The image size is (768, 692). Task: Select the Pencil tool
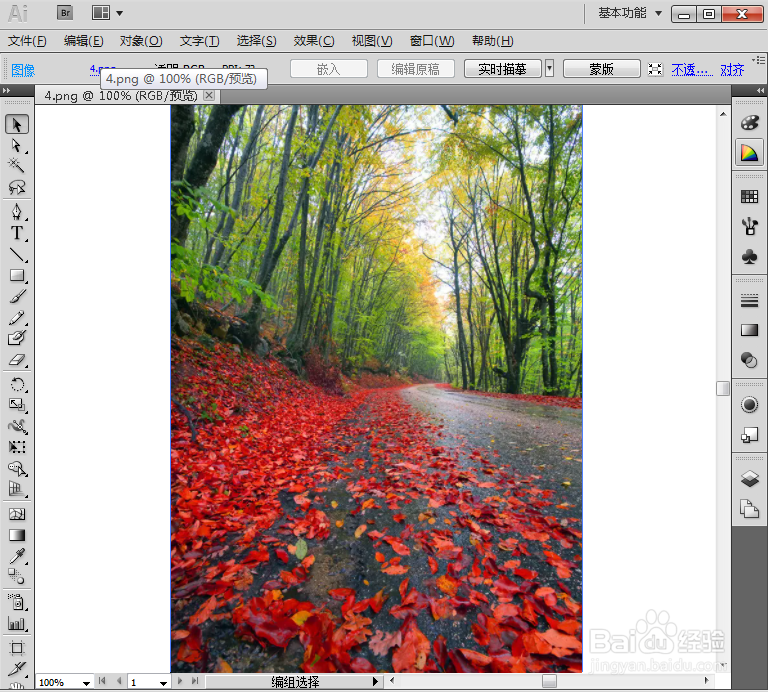click(x=17, y=317)
